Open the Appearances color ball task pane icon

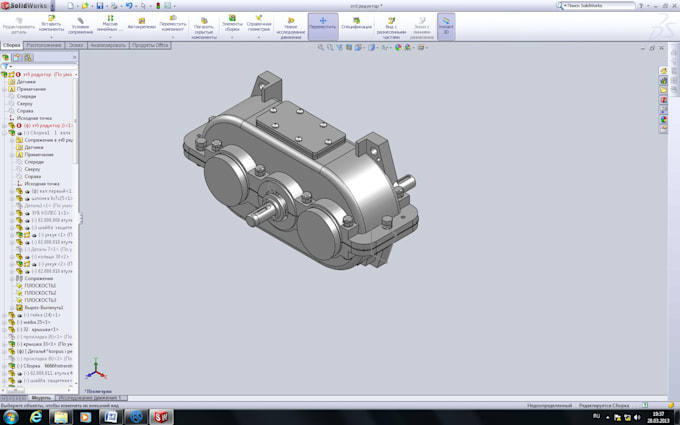pos(663,119)
